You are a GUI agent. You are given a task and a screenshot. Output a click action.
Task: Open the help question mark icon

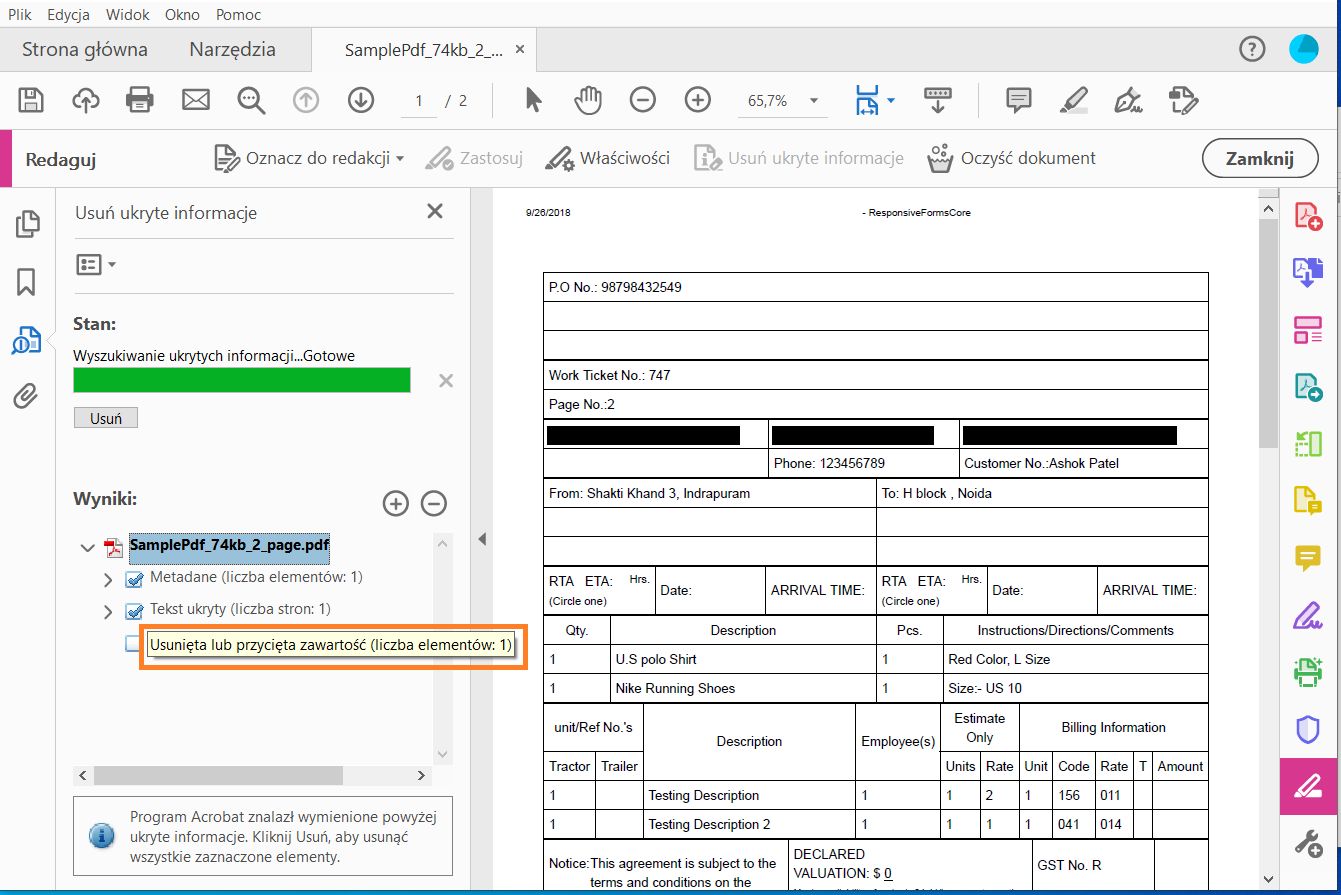pyautogui.click(x=1251, y=49)
